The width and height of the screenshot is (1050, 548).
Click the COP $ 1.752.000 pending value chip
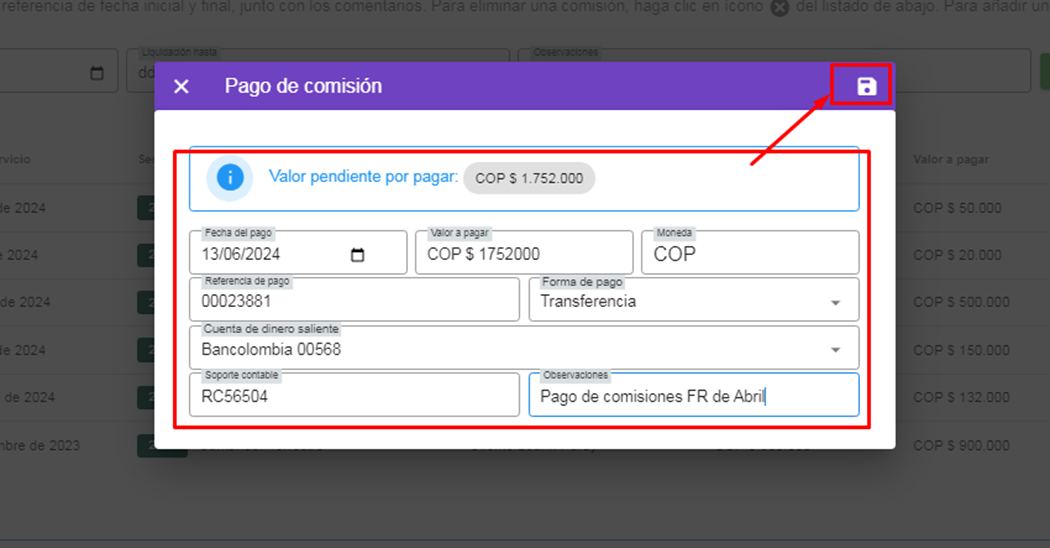coord(529,178)
